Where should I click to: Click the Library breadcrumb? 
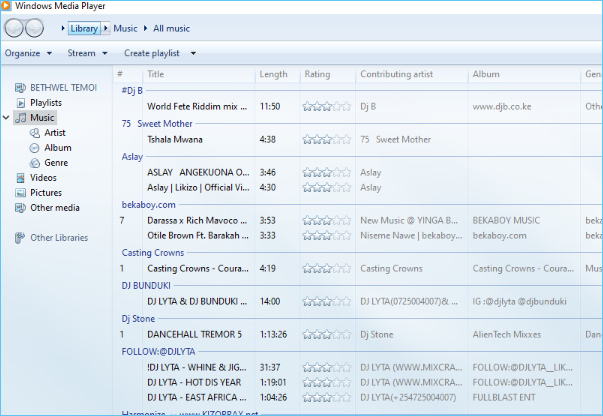click(84, 29)
